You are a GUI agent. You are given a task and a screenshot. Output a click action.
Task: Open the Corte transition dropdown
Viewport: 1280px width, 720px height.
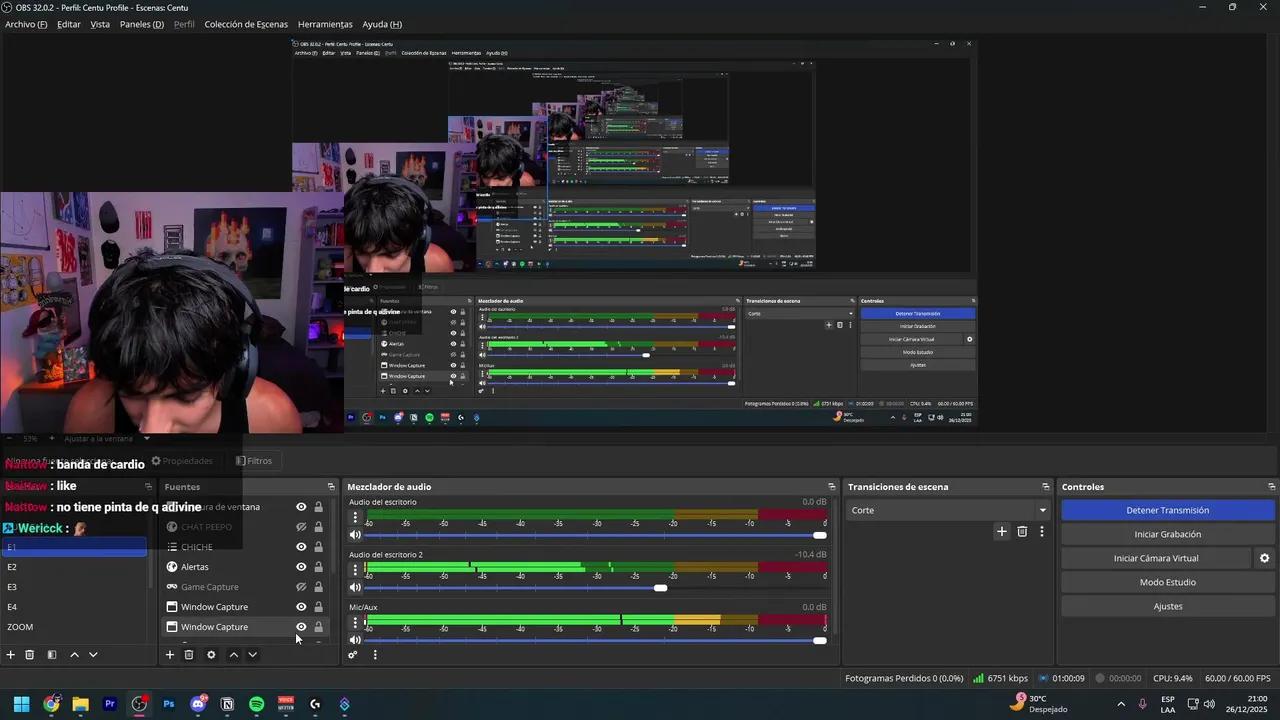point(948,510)
